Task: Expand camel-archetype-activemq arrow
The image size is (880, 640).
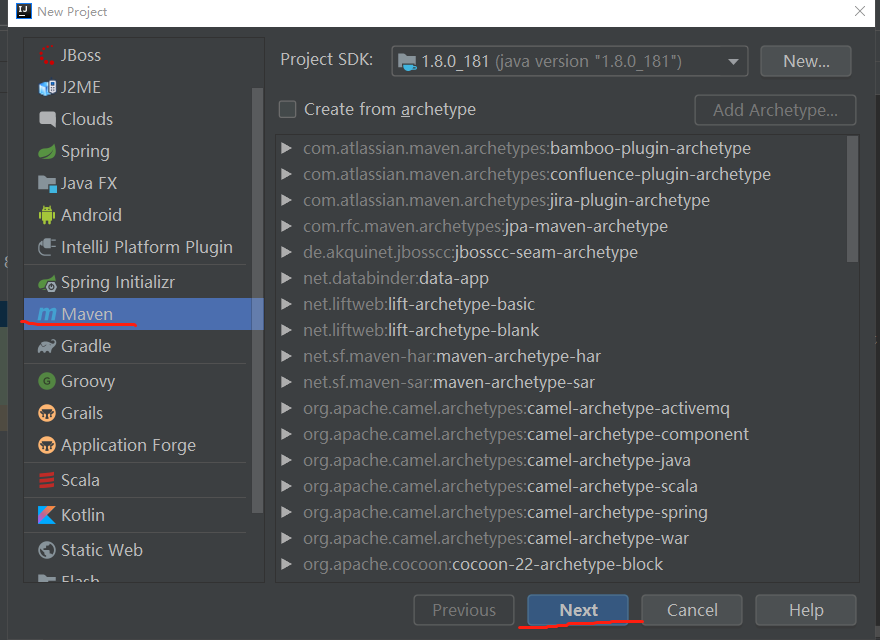Action: coord(286,408)
